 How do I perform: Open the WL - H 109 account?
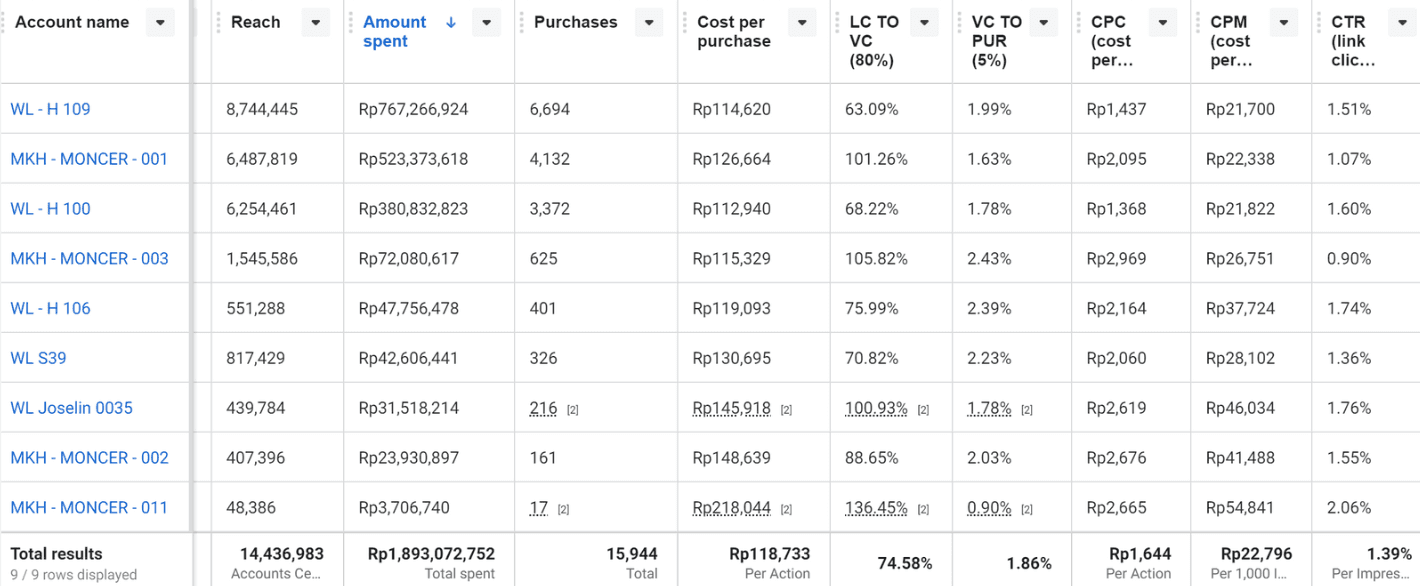point(50,109)
